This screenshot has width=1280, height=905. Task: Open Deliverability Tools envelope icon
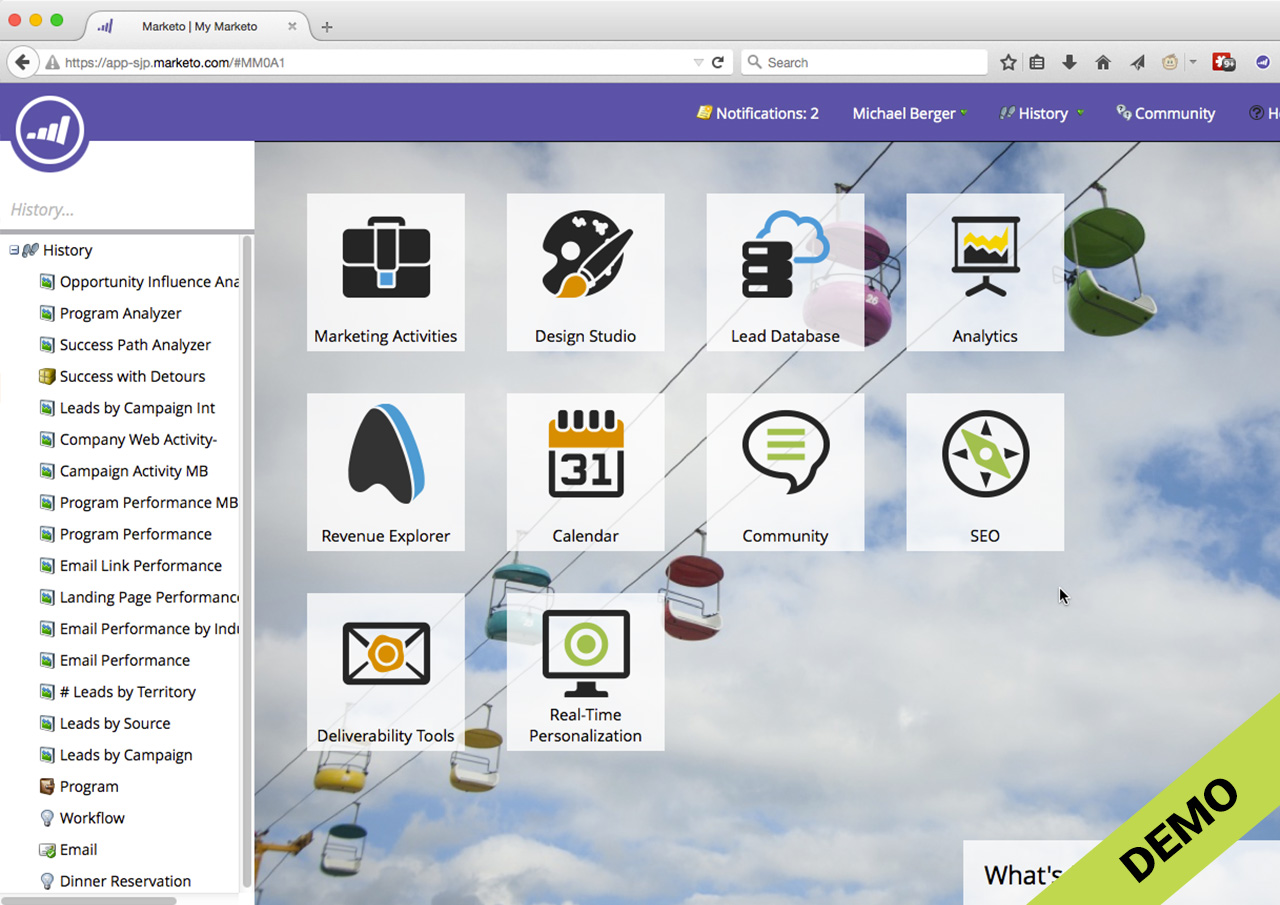pos(385,655)
